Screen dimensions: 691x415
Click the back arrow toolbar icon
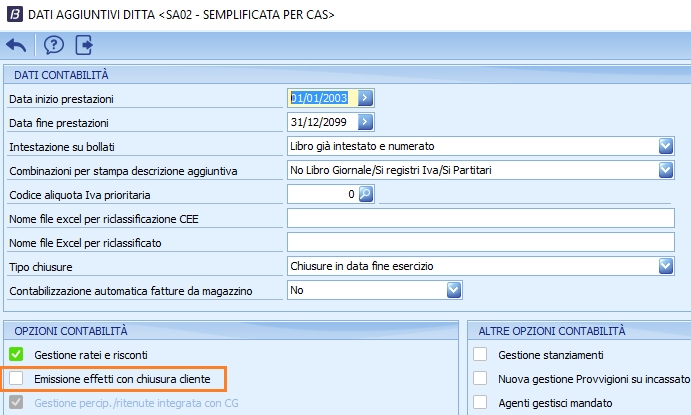click(x=16, y=44)
